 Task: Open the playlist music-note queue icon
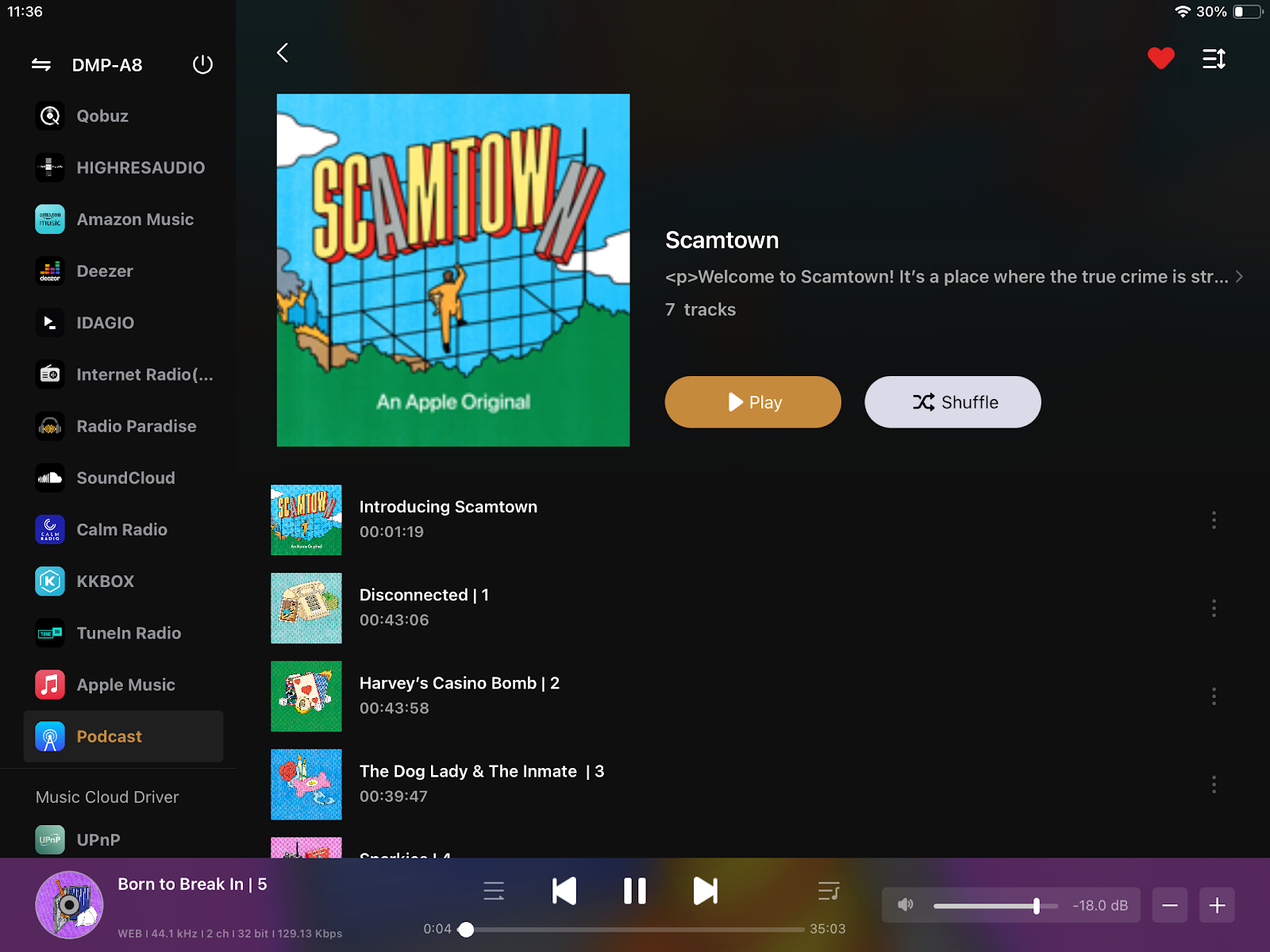[x=829, y=891]
